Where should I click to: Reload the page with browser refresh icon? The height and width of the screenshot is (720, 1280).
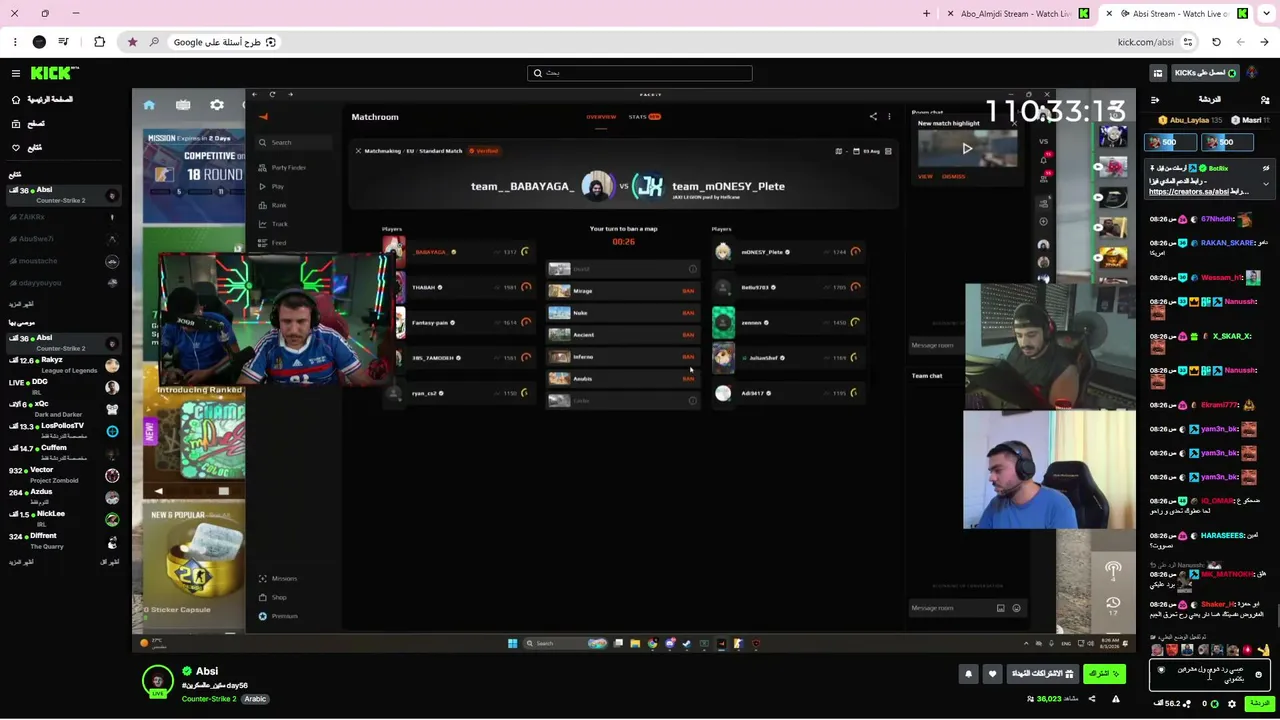pos(1216,42)
